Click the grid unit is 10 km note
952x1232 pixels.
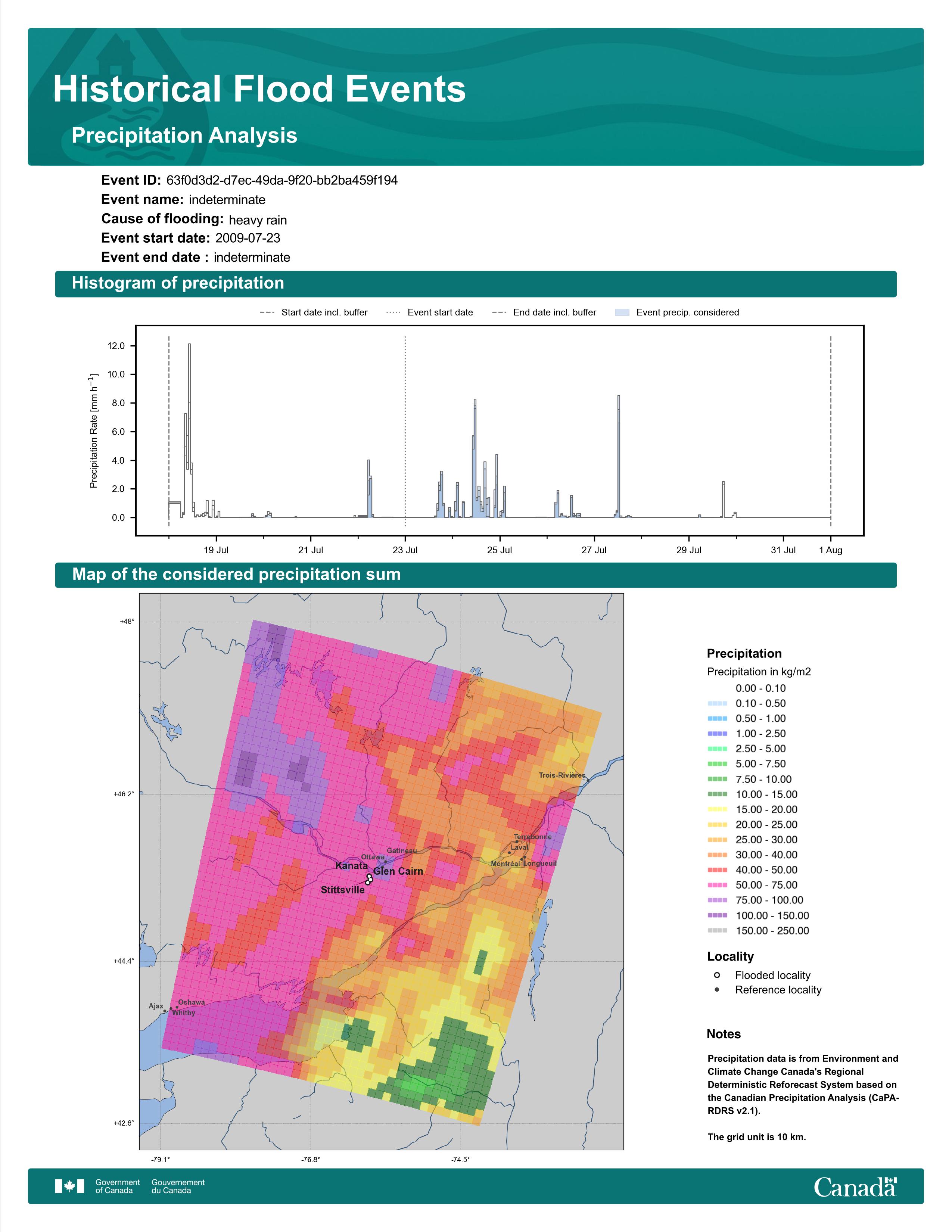click(757, 1137)
